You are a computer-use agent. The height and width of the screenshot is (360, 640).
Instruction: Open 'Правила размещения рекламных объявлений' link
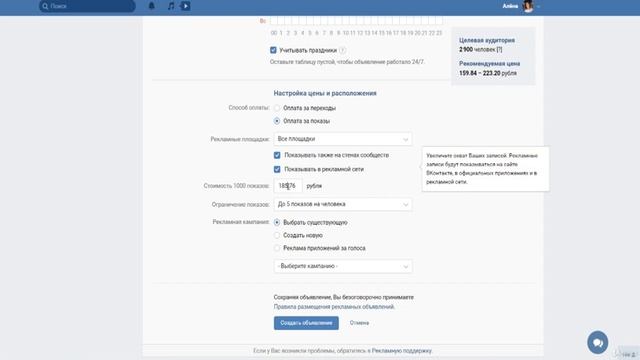point(334,307)
